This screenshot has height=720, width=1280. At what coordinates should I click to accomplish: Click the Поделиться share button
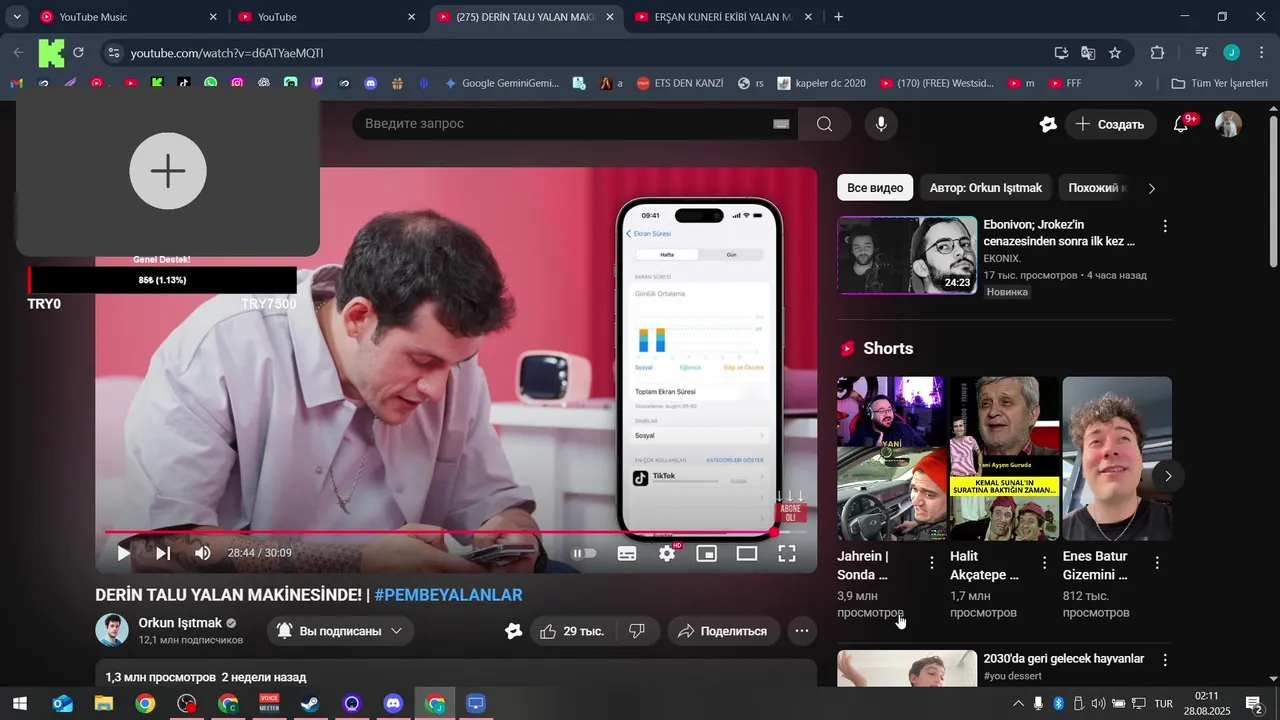(723, 631)
